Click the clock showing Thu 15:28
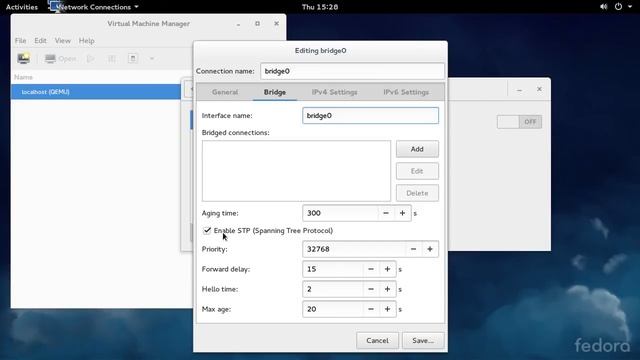The width and height of the screenshot is (640, 360). (x=320, y=7)
